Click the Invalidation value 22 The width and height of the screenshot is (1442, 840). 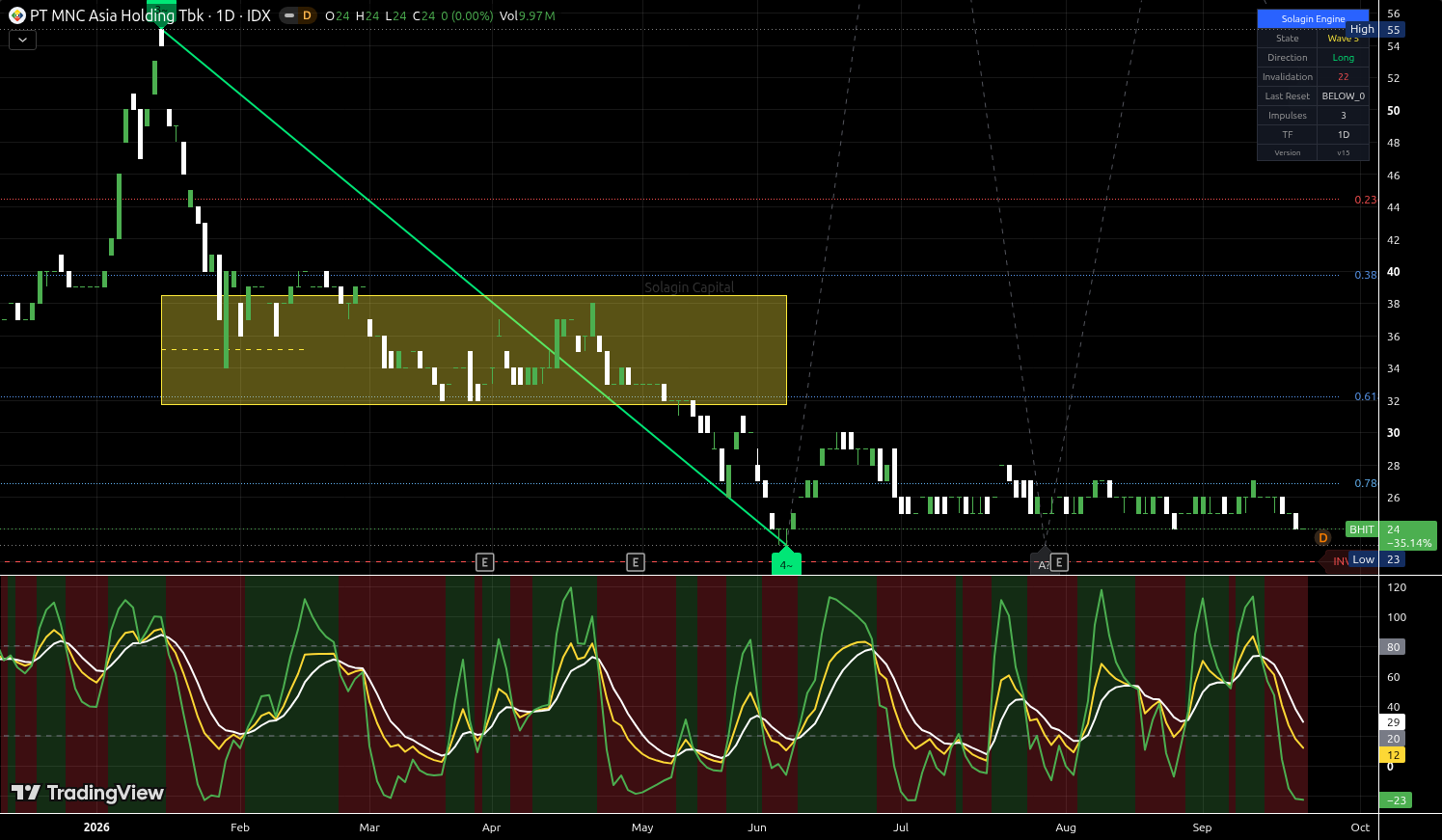coord(1343,77)
